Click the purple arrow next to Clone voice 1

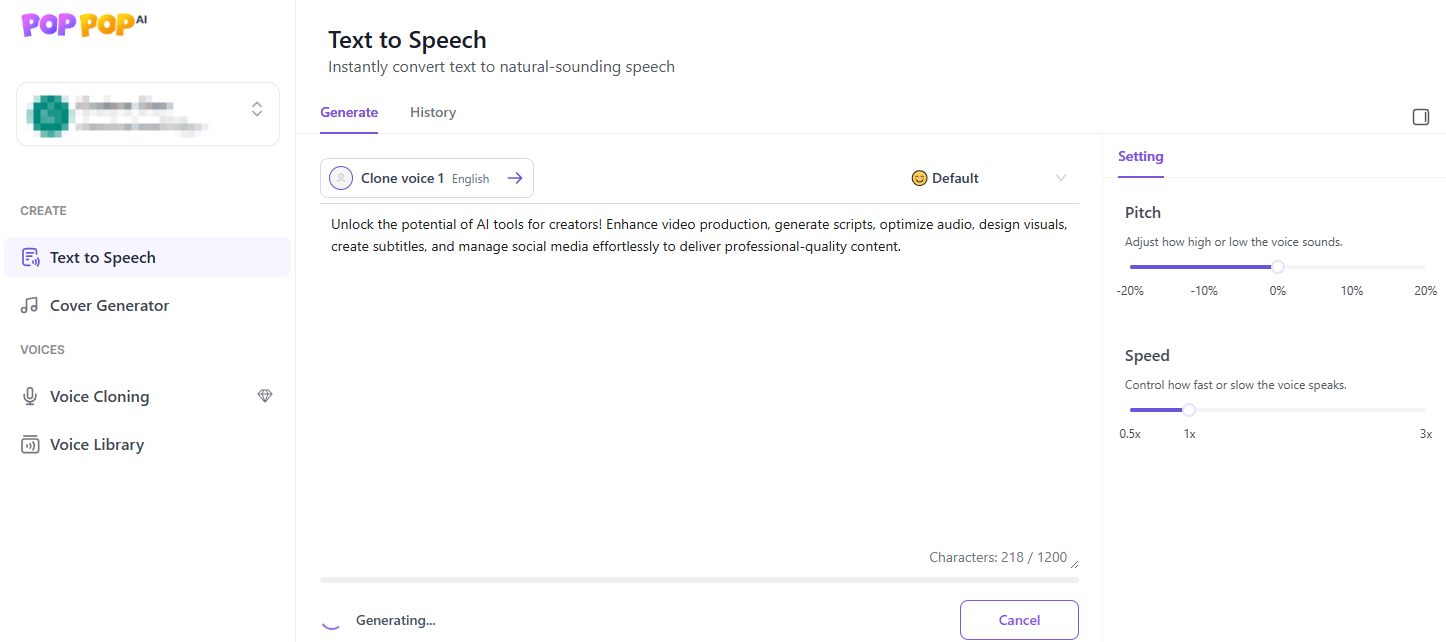515,178
